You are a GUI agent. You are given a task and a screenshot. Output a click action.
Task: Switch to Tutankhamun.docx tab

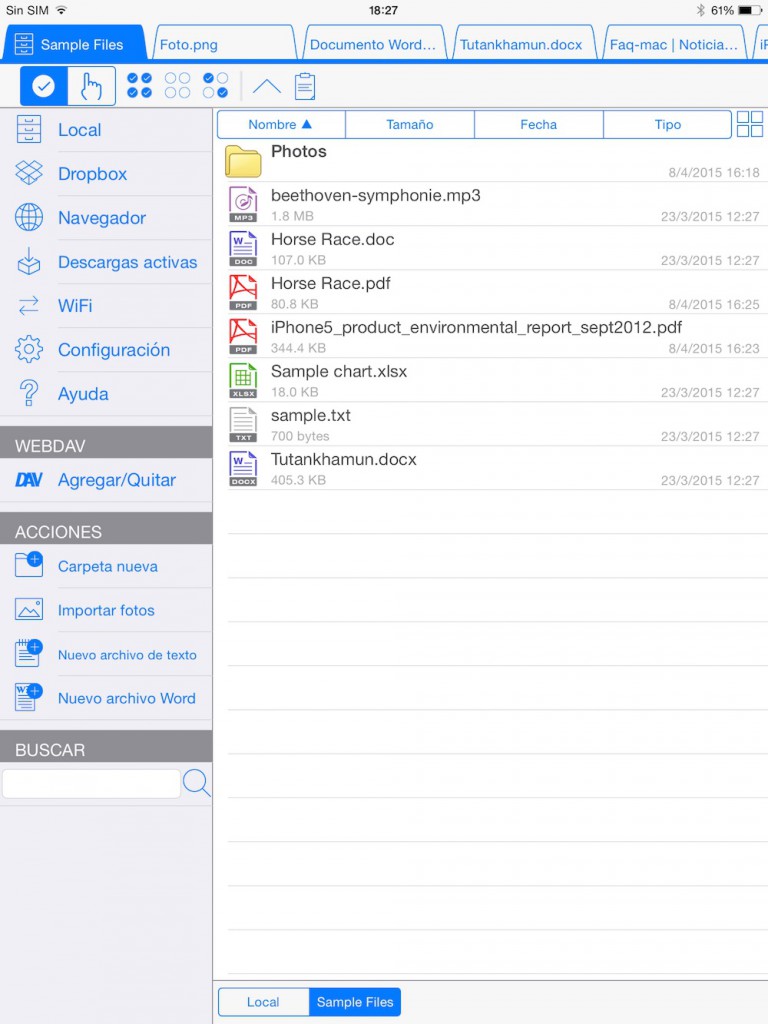[524, 44]
